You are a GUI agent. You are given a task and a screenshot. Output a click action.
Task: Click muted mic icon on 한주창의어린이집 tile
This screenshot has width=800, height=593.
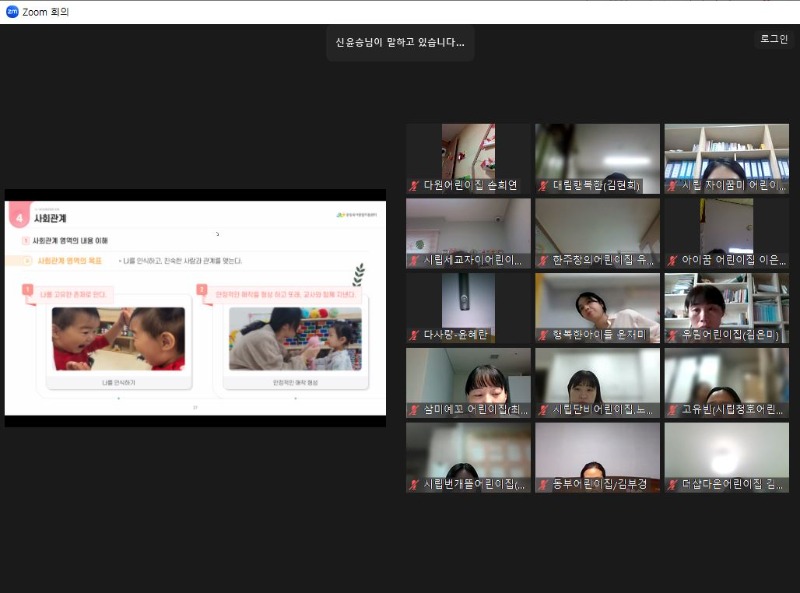click(x=543, y=261)
